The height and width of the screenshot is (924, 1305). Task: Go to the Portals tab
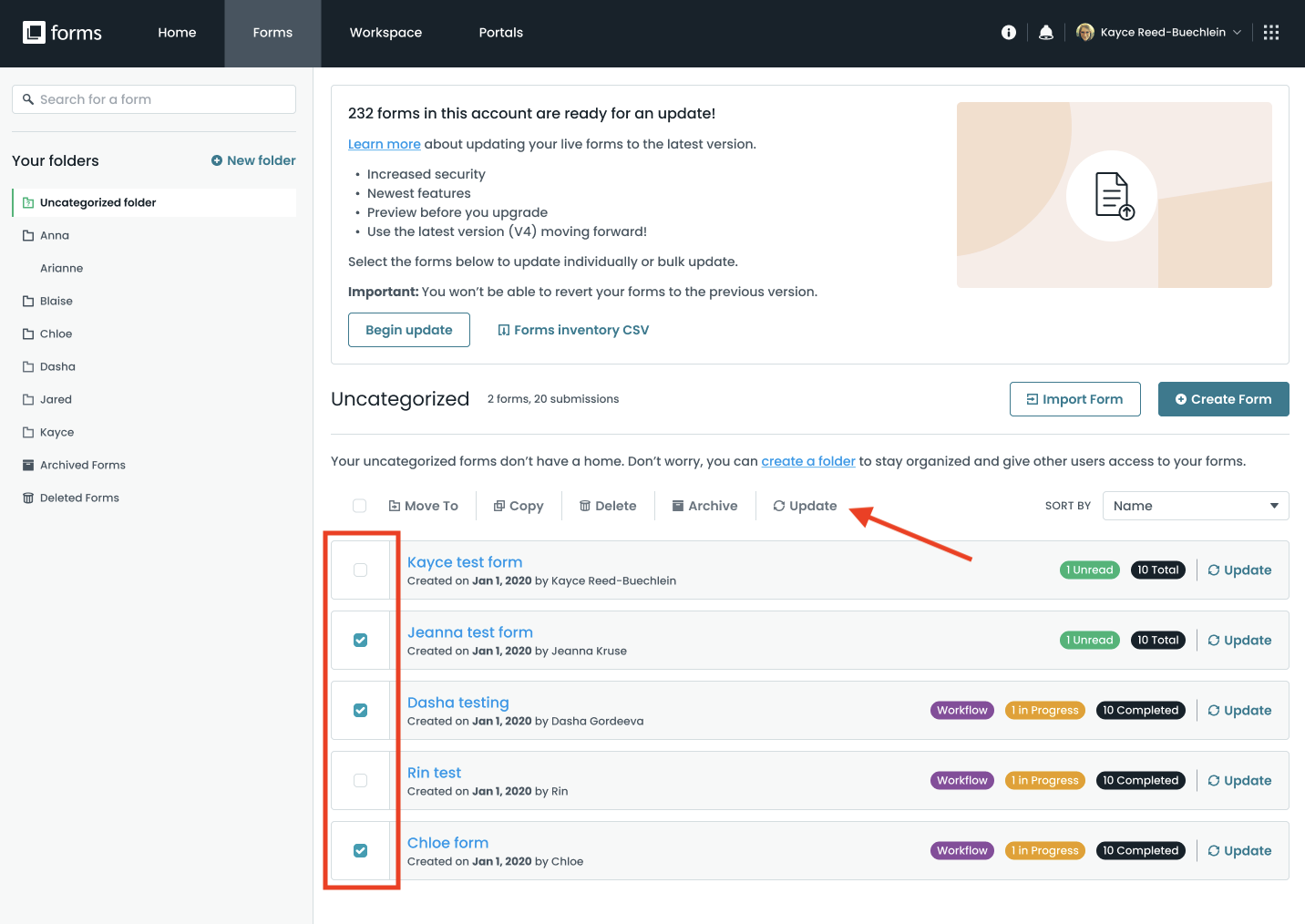tap(500, 33)
